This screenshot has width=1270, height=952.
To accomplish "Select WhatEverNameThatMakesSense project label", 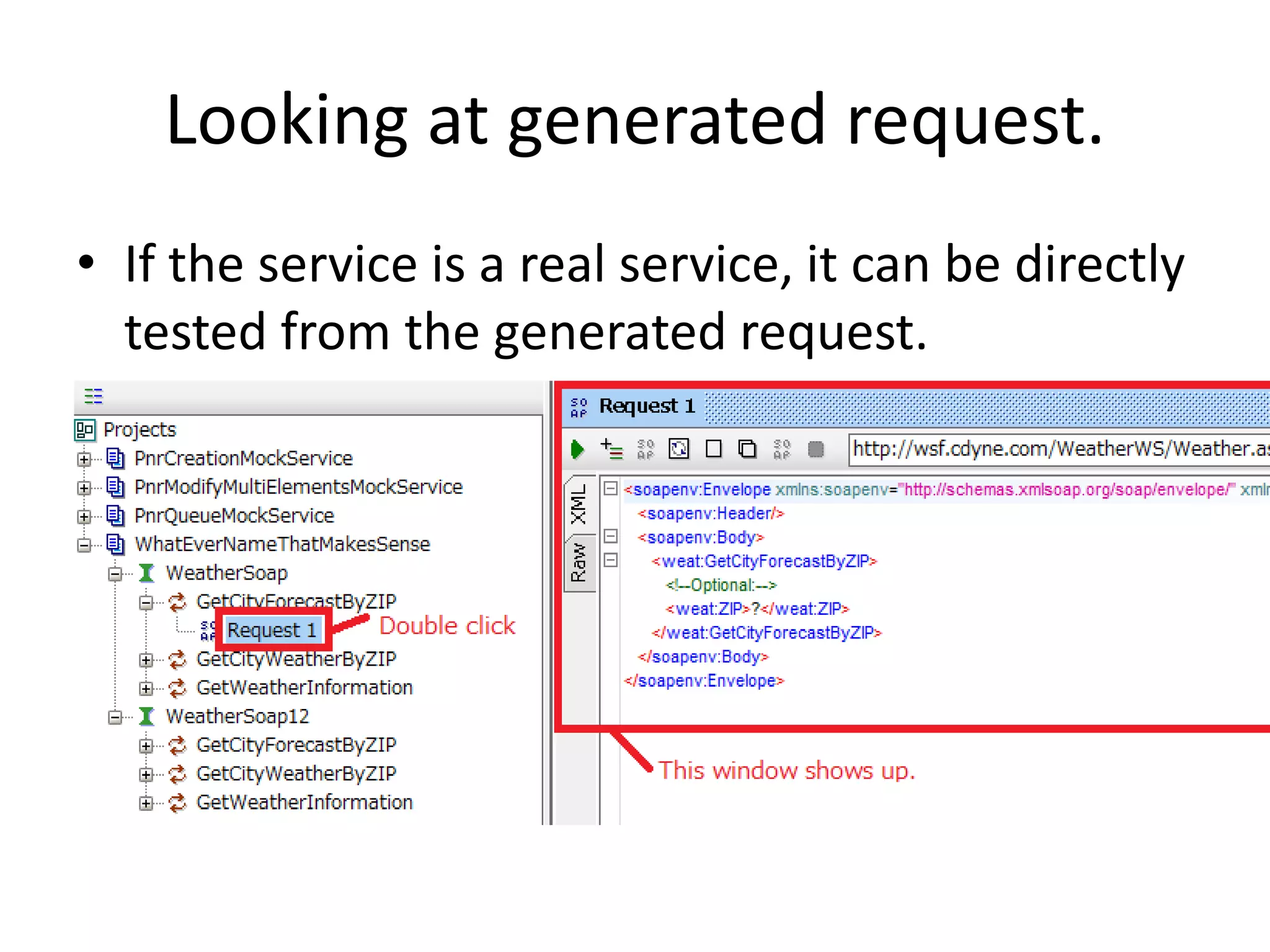I will pos(282,544).
